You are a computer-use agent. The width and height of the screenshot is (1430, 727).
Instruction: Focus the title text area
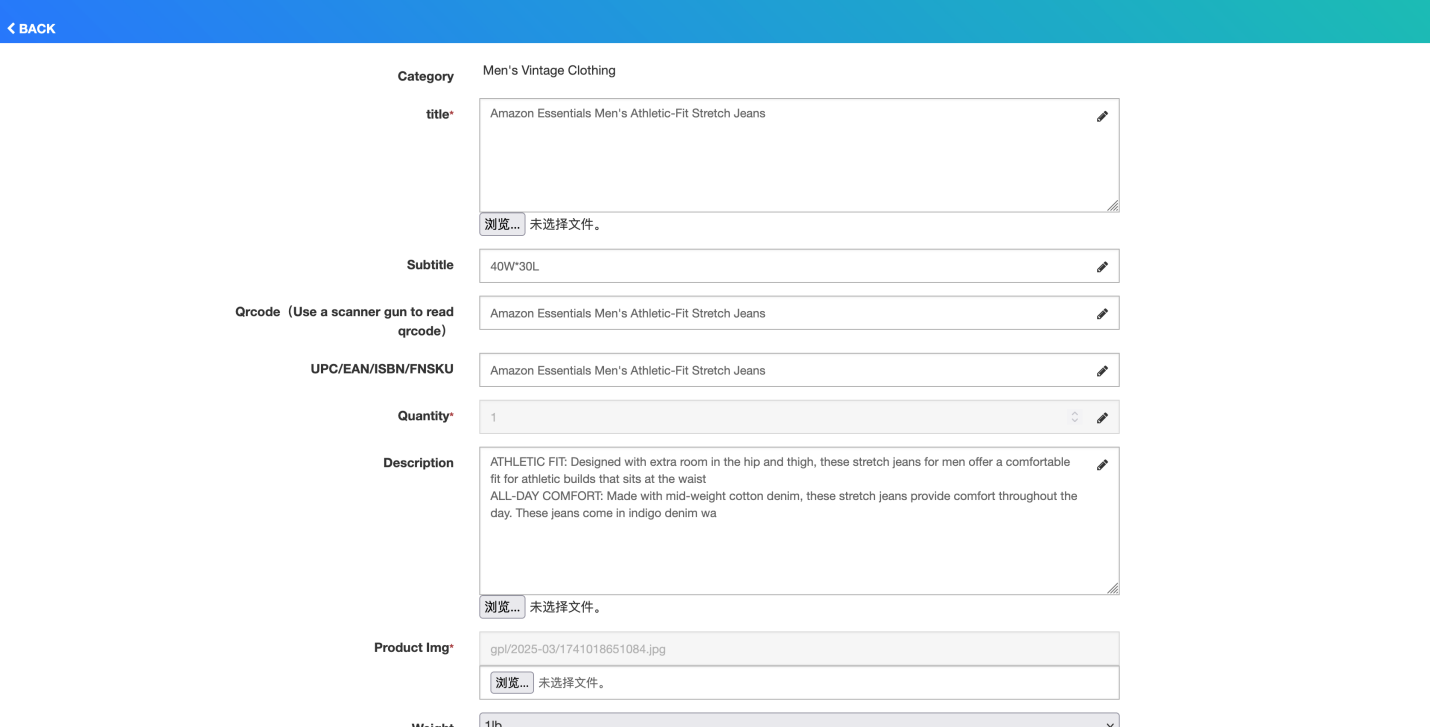[799, 155]
